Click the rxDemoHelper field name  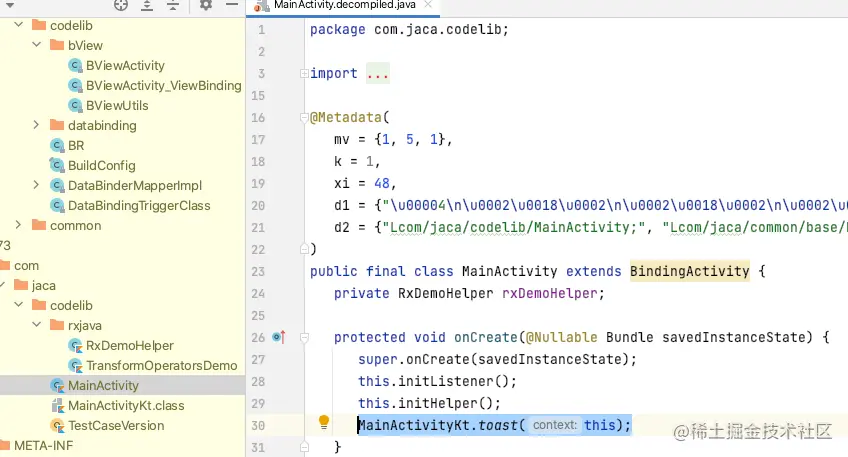(x=549, y=293)
